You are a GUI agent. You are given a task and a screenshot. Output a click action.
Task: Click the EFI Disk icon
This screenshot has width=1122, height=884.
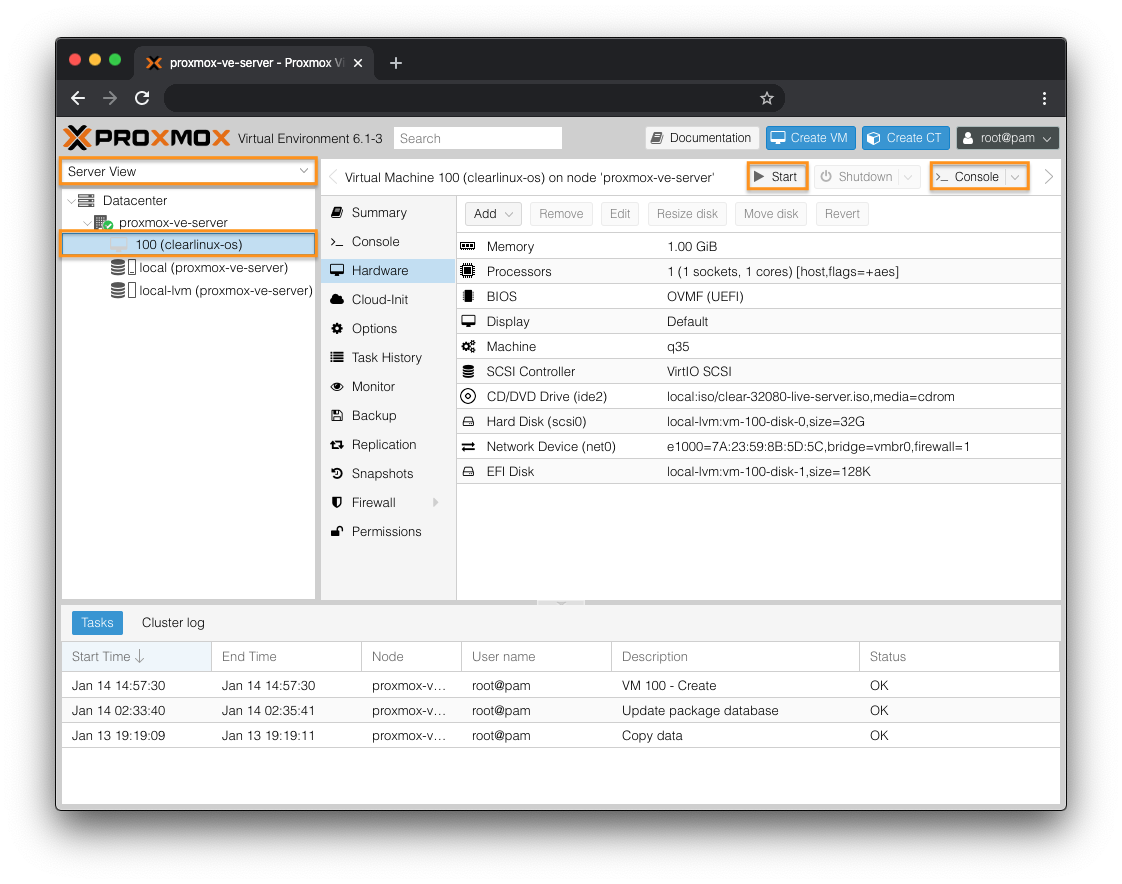(468, 472)
